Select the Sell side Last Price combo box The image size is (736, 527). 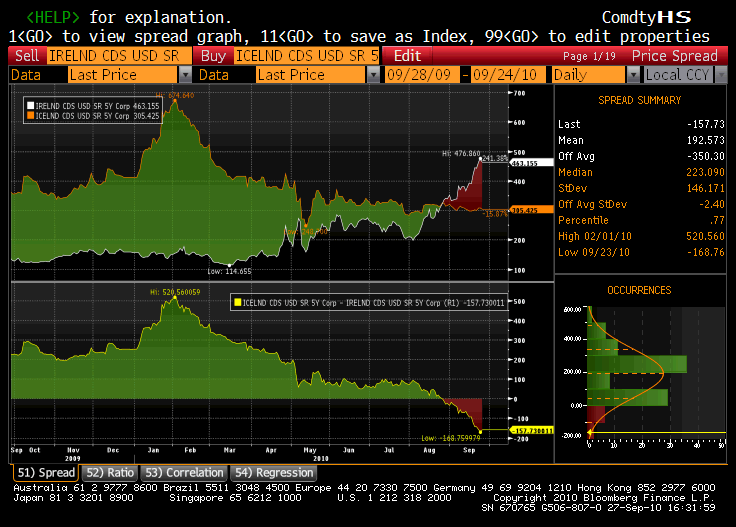[x=123, y=75]
